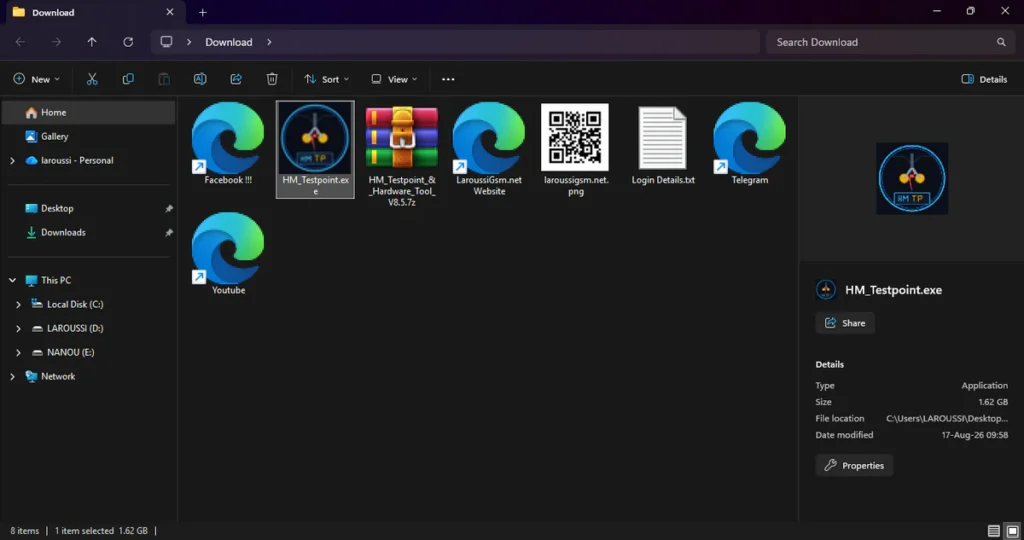Click the 8 items status bar text
Image resolution: width=1024 pixels, height=540 pixels.
click(25, 531)
